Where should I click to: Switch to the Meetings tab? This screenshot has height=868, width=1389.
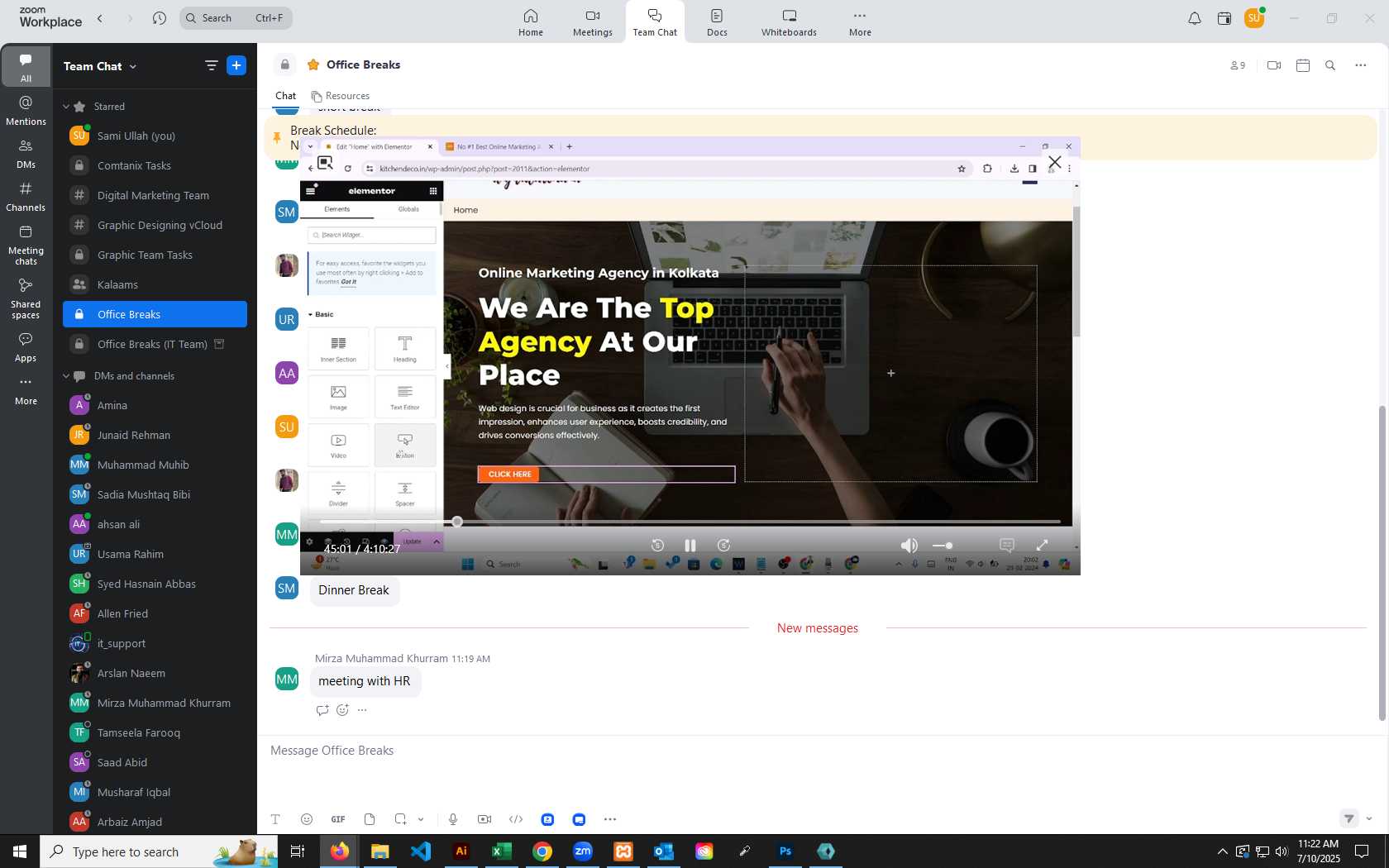[593, 22]
